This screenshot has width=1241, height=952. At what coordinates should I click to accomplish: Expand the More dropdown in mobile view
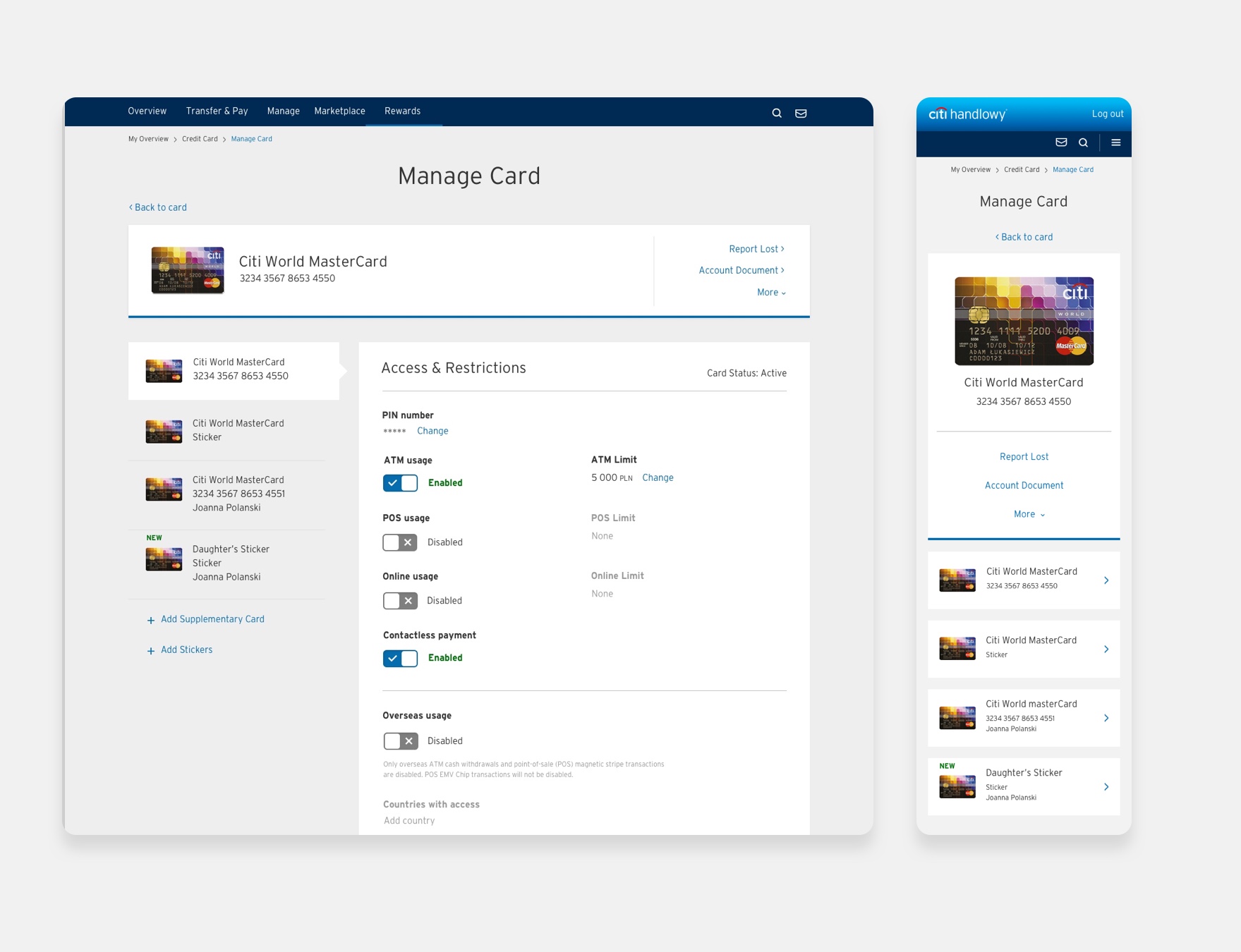[1029, 514]
